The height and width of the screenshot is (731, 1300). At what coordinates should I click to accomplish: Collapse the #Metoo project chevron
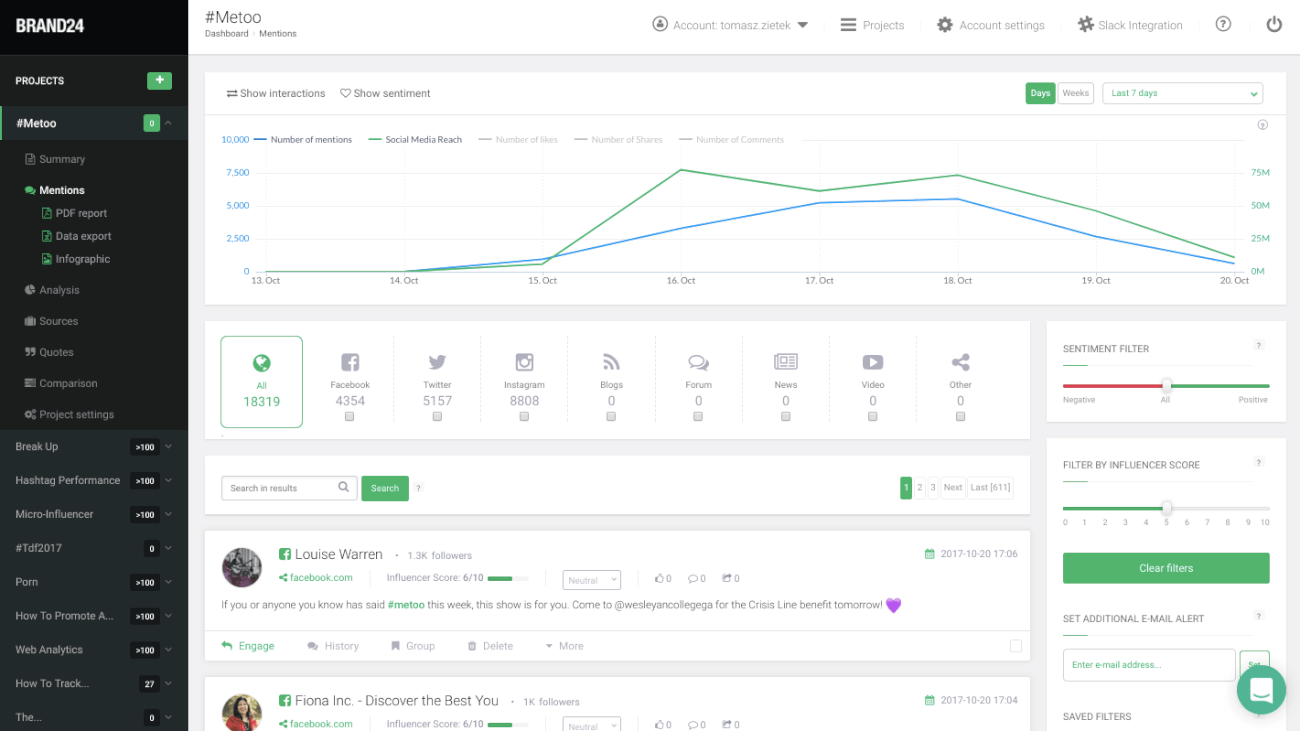168,123
